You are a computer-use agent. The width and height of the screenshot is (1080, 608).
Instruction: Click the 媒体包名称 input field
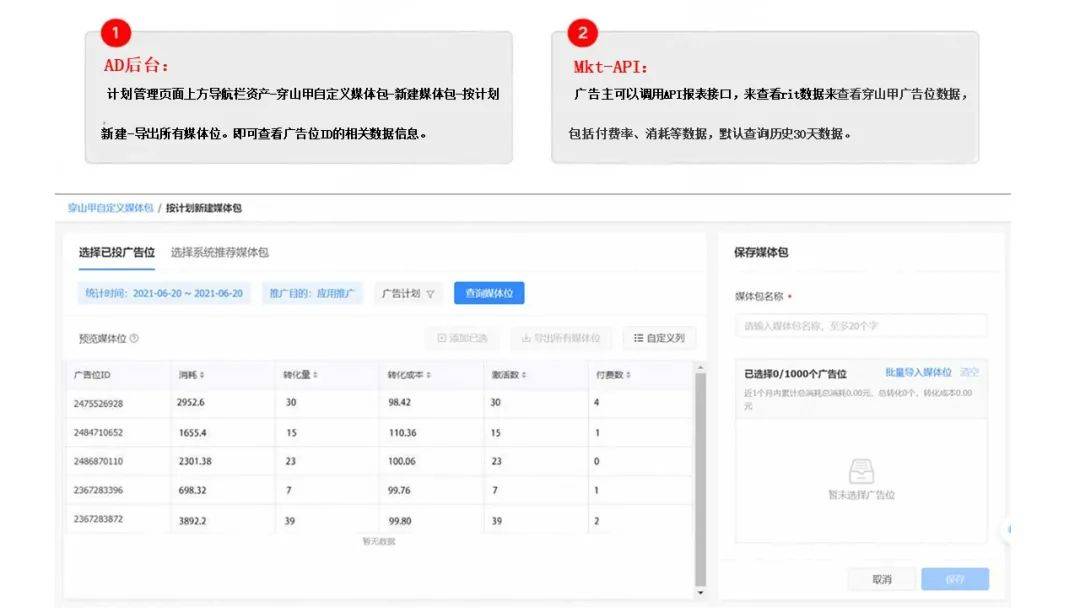click(860, 325)
